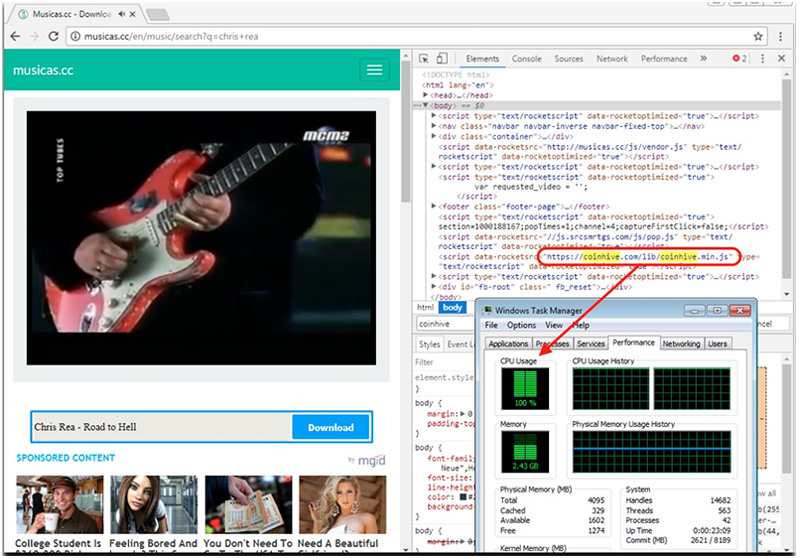Open Task Manager Networking tab
800x558 pixels.
(x=681, y=344)
